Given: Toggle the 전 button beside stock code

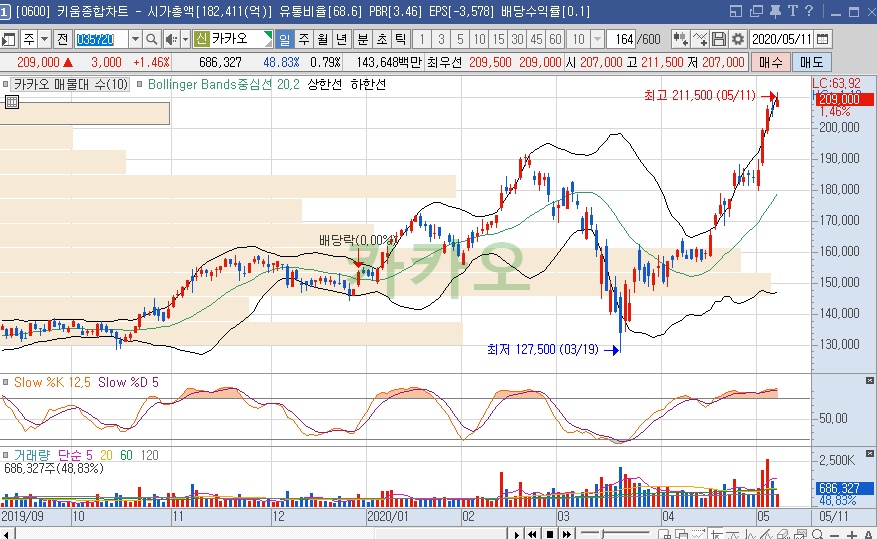Looking at the screenshot, I should [63, 39].
